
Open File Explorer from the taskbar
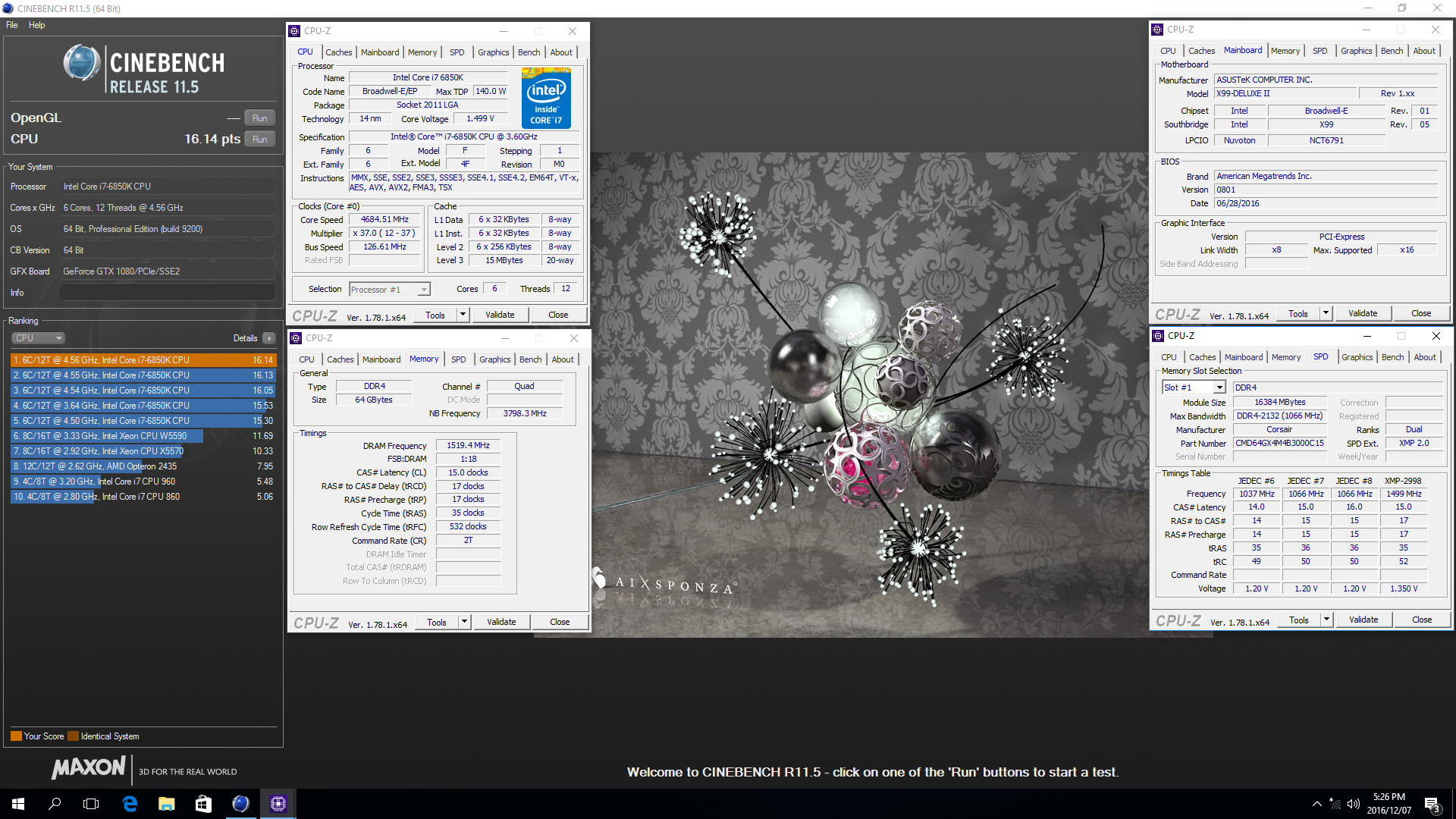click(166, 804)
